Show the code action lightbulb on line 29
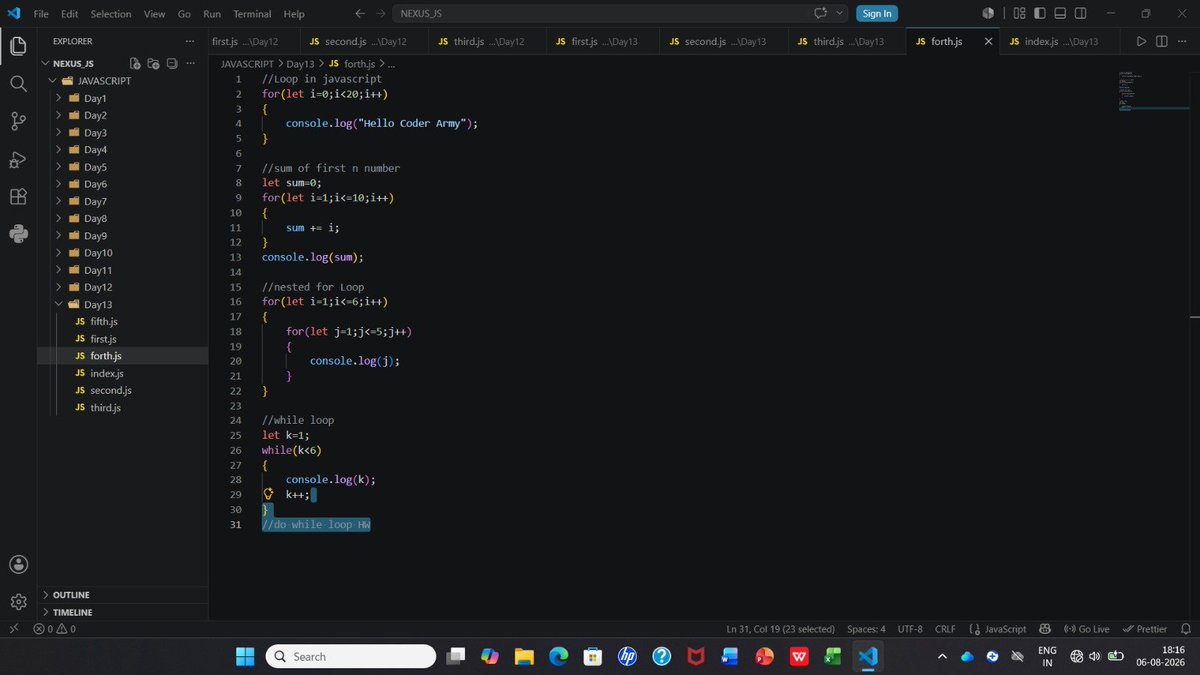1200x675 pixels. pyautogui.click(x=268, y=494)
